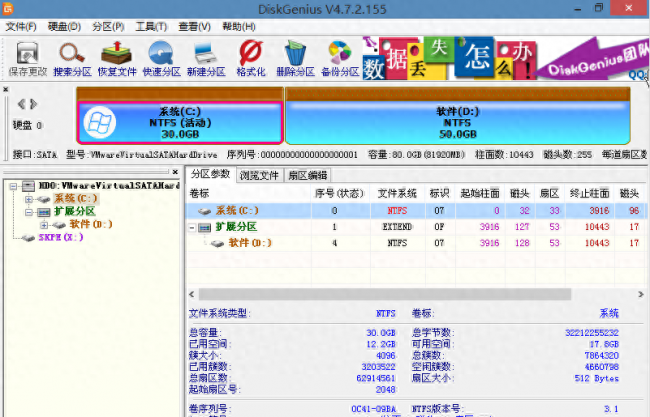Click the horizontal scrollbar thumb of table
The height and width of the screenshot is (417, 650).
point(385,294)
